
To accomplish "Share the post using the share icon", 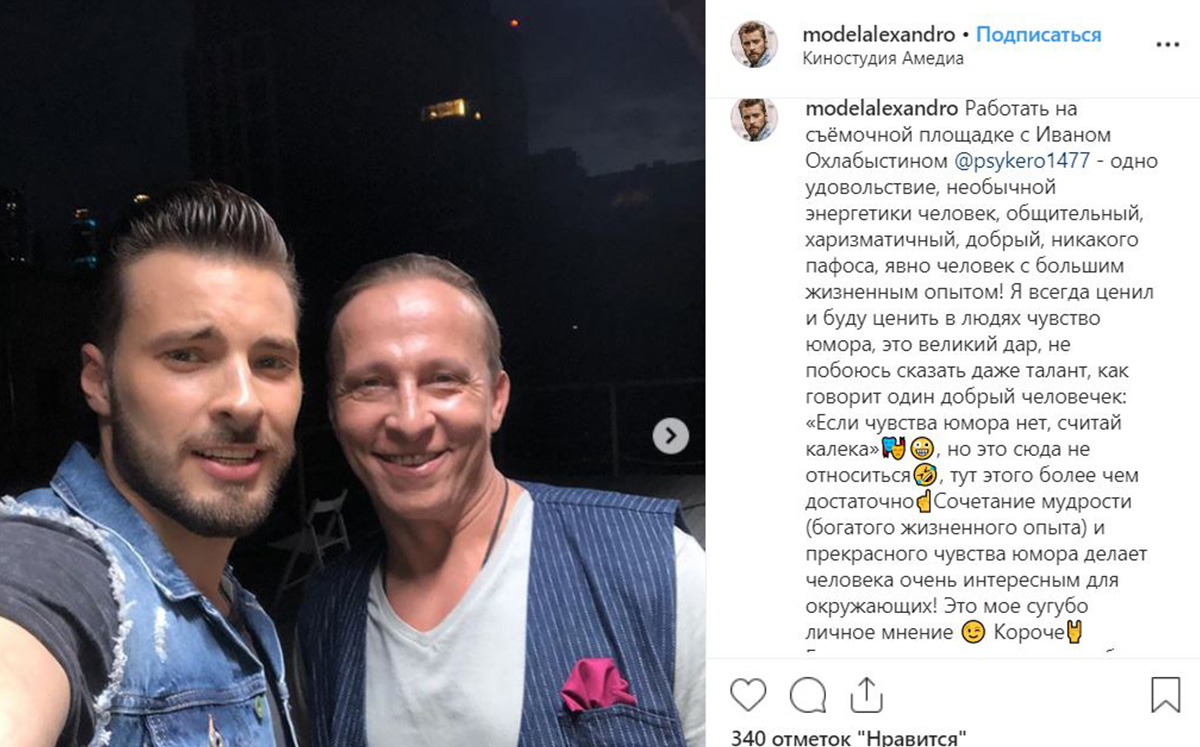I will pyautogui.click(x=866, y=693).
